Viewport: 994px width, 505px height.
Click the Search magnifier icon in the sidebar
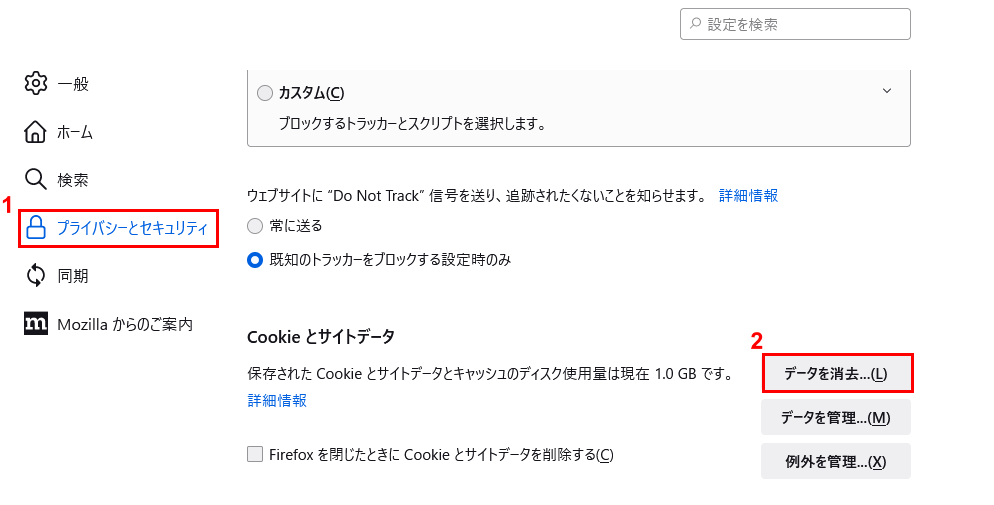(36, 180)
